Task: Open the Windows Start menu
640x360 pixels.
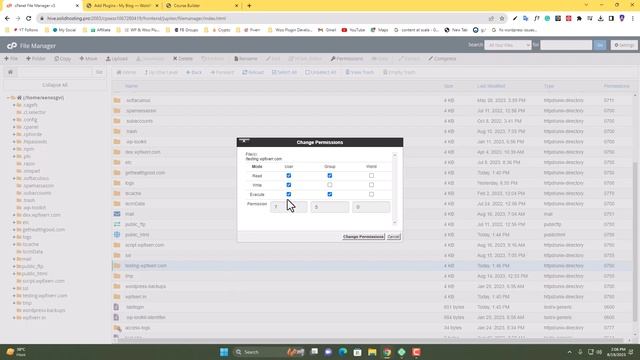Action: click(x=224, y=352)
